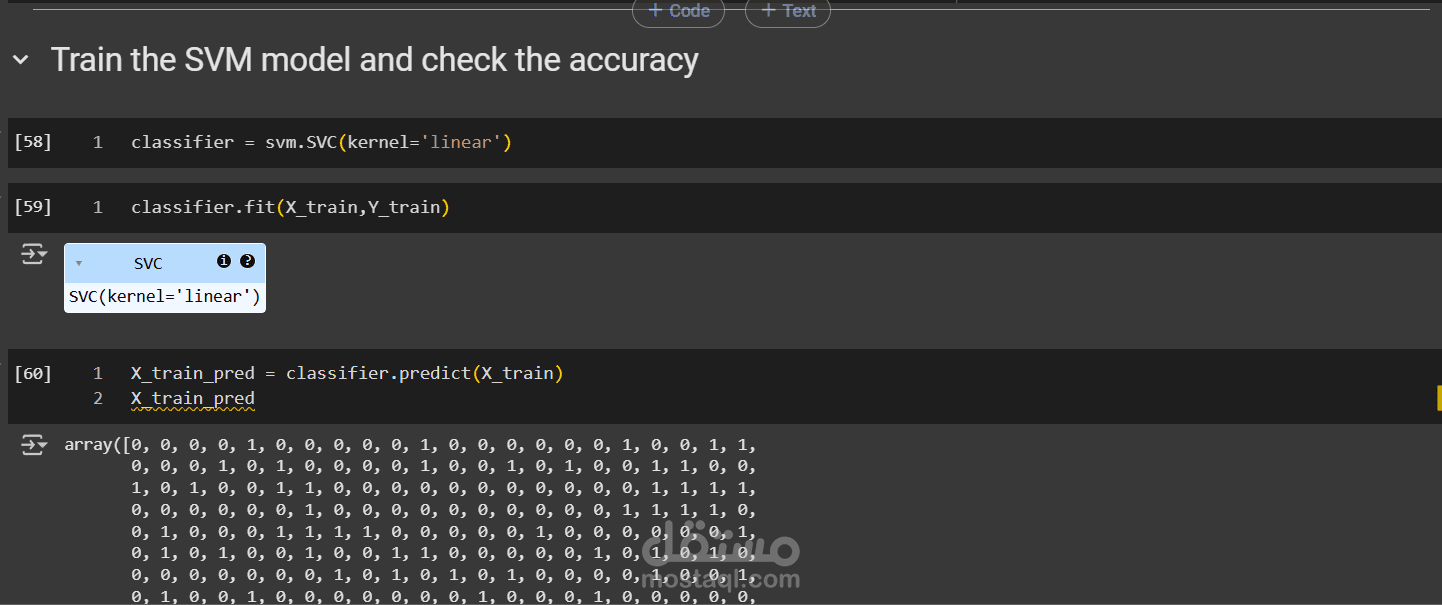Collapse the 'Train the SVM model' section
1442x605 pixels.
21,60
